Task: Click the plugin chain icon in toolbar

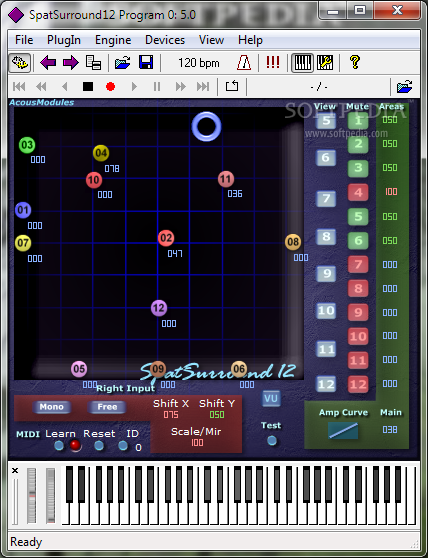Action: 20,63
